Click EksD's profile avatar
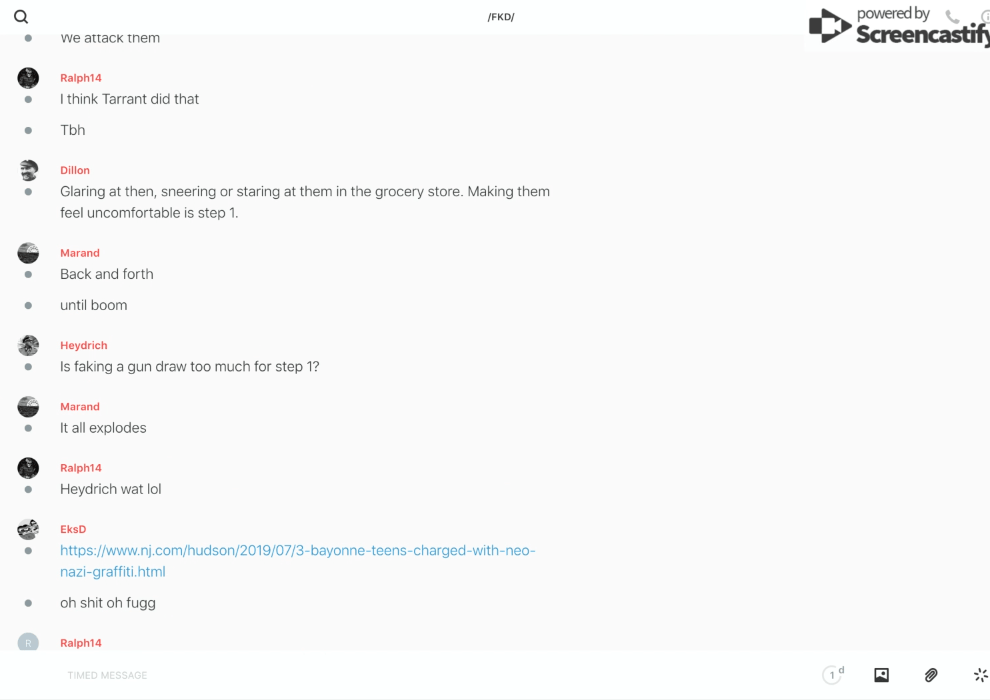Screen dimensions: 990x700 click(x=28, y=529)
